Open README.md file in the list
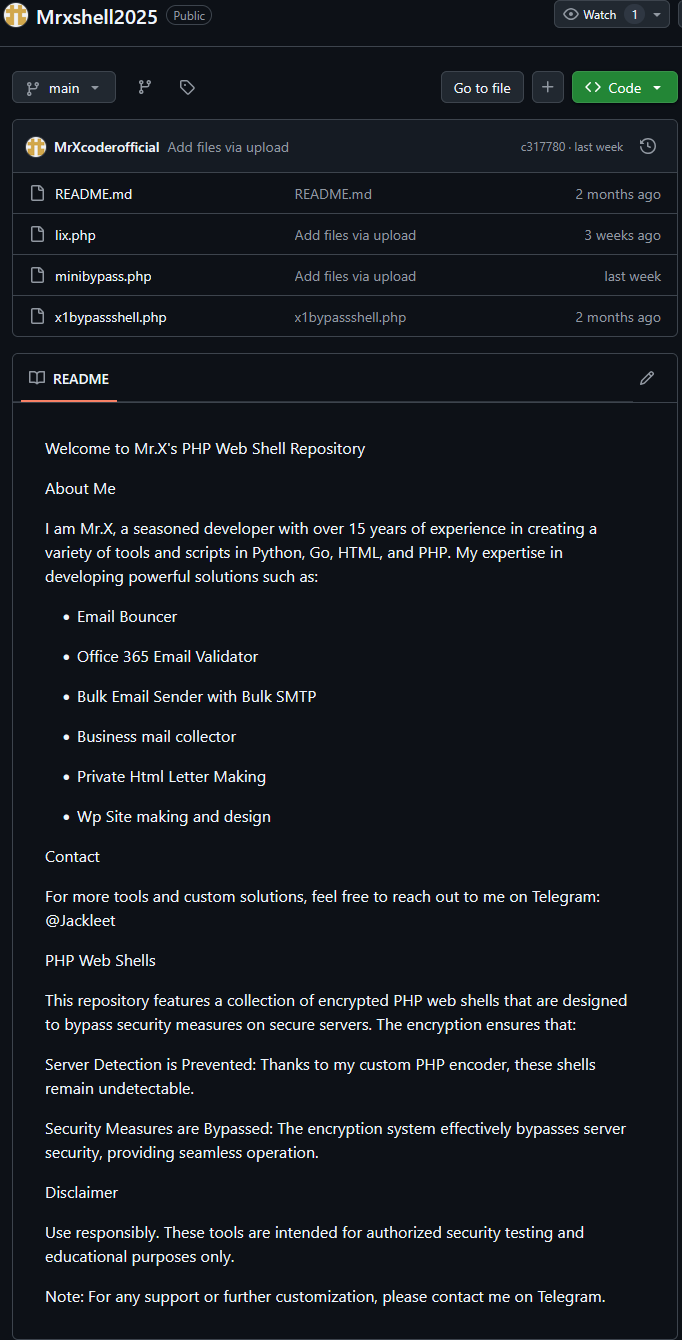This screenshot has height=1340, width=682. click(93, 195)
